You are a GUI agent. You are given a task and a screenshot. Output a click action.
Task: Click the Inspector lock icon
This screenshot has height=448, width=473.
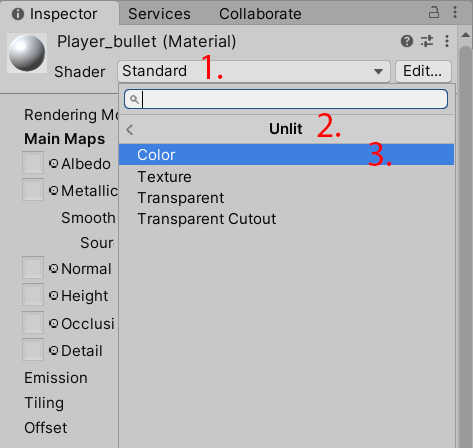point(433,13)
